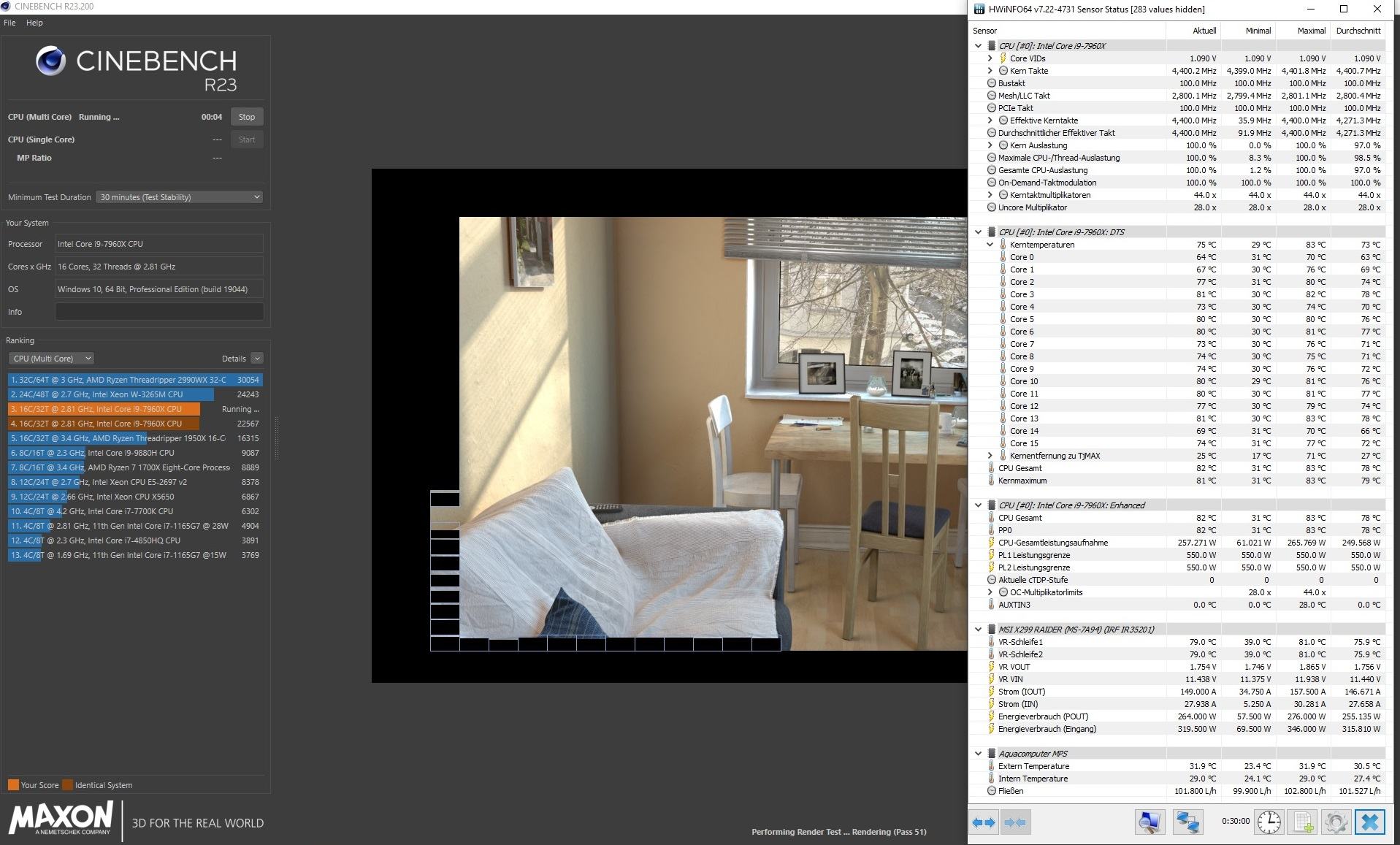Click the Extern Temperature thermometer icon
This screenshot has width=1400, height=845.
tap(991, 766)
